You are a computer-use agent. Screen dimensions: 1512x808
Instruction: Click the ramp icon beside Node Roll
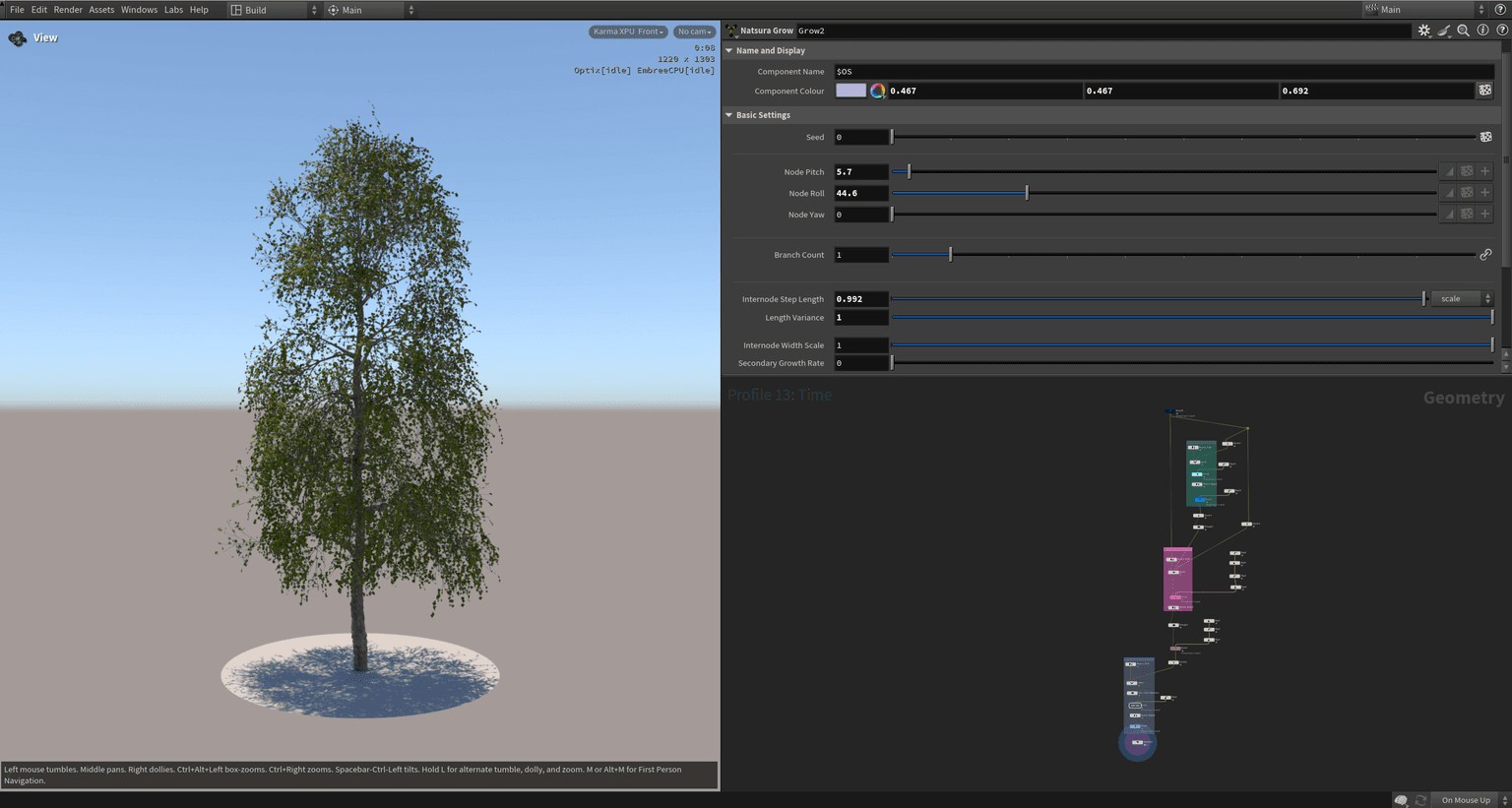[1448, 192]
